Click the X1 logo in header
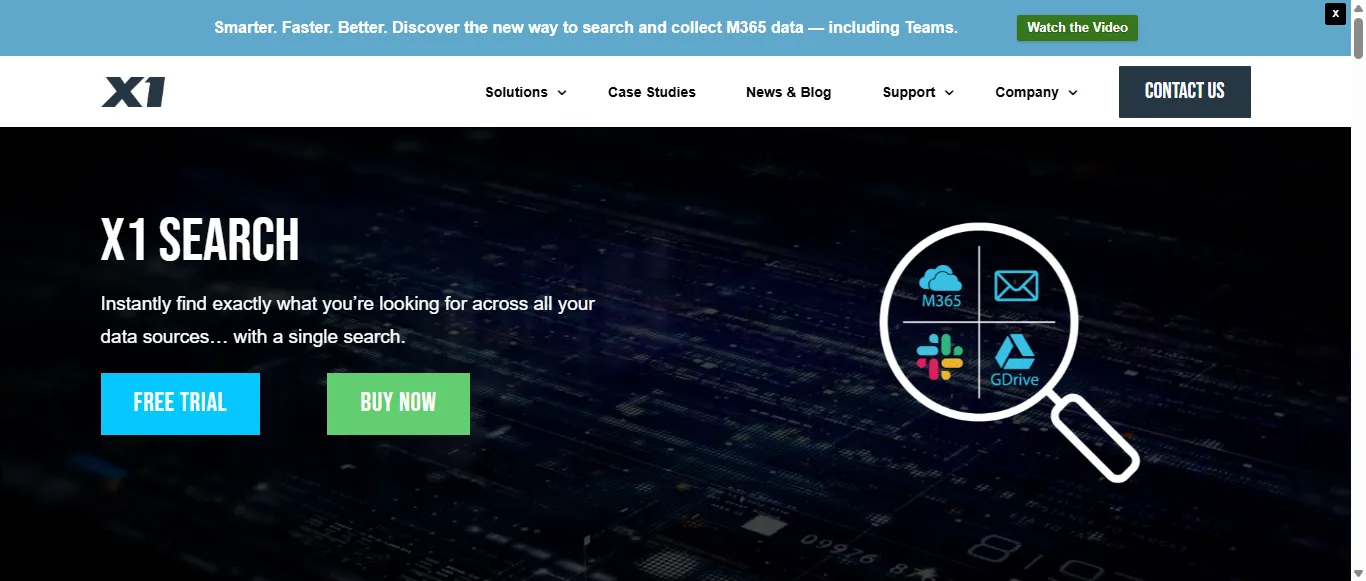The height and width of the screenshot is (581, 1366). point(133,92)
